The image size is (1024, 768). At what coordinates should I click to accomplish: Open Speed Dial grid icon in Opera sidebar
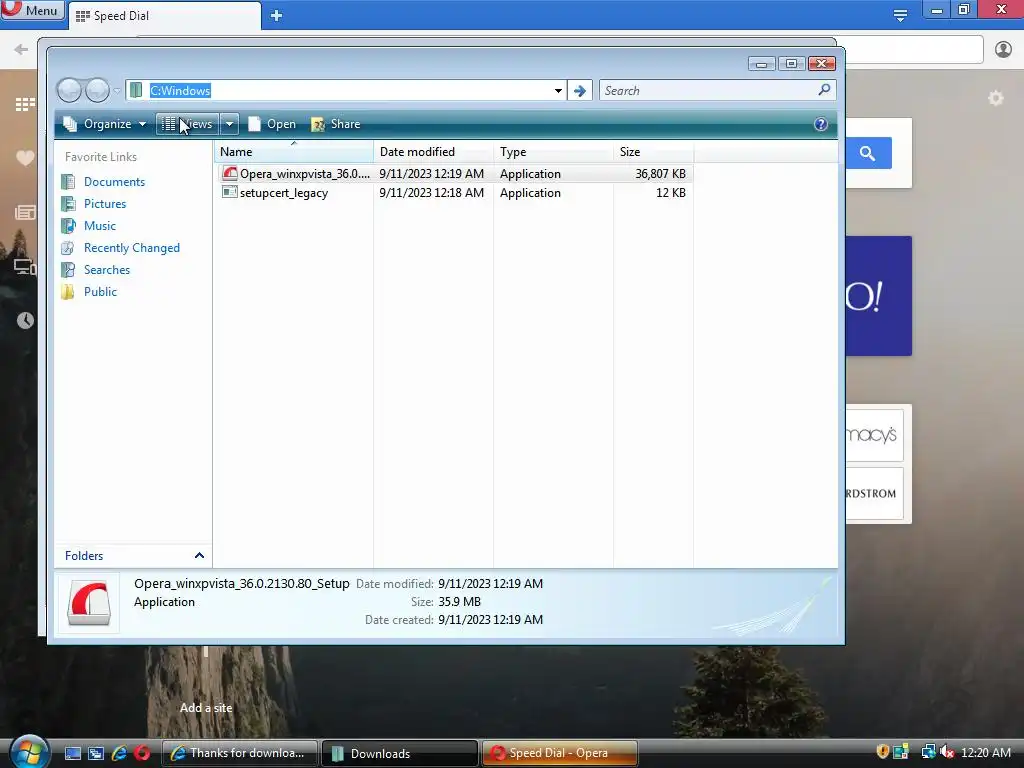(x=25, y=104)
